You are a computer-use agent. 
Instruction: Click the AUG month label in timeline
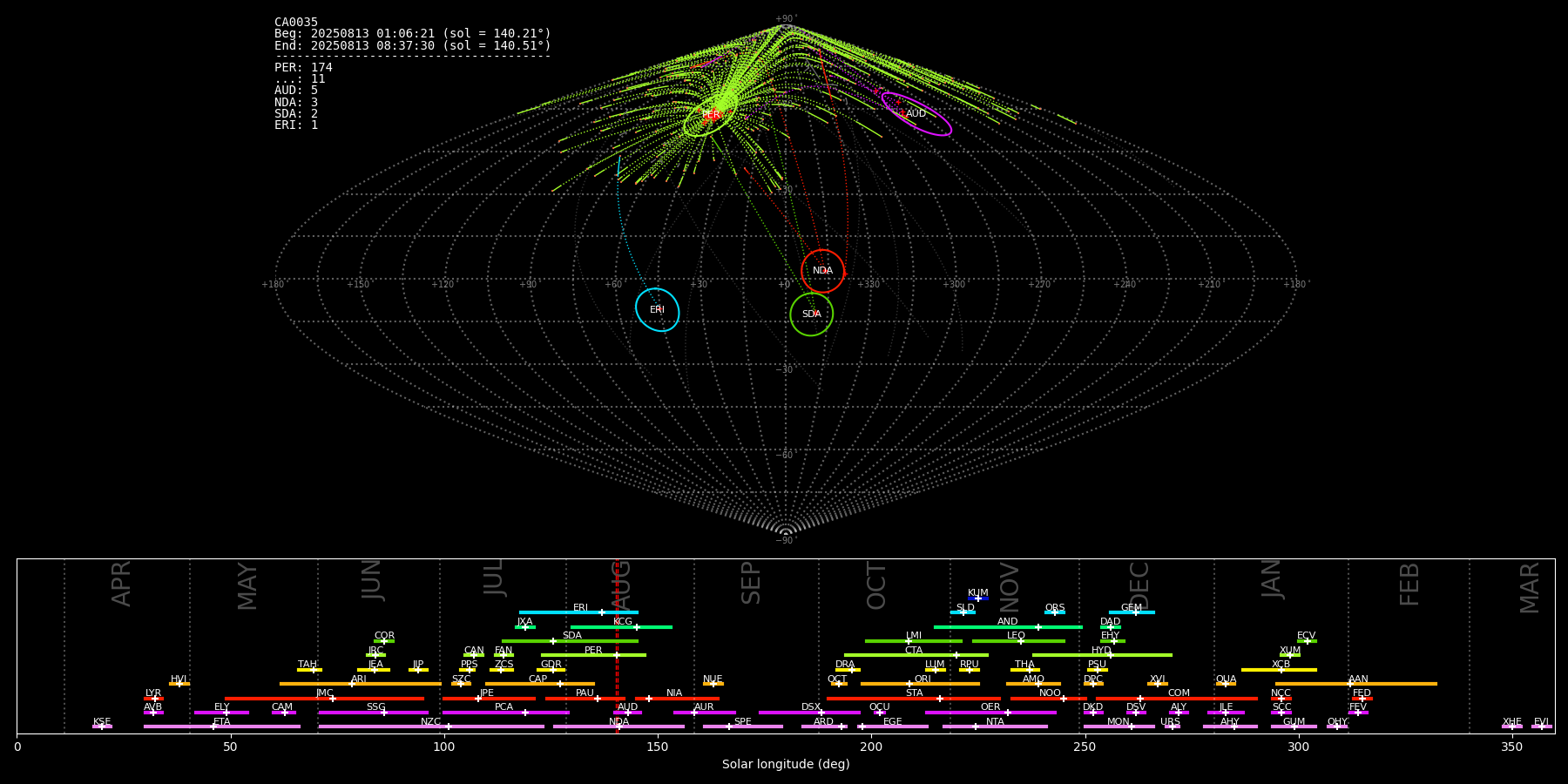(621, 585)
